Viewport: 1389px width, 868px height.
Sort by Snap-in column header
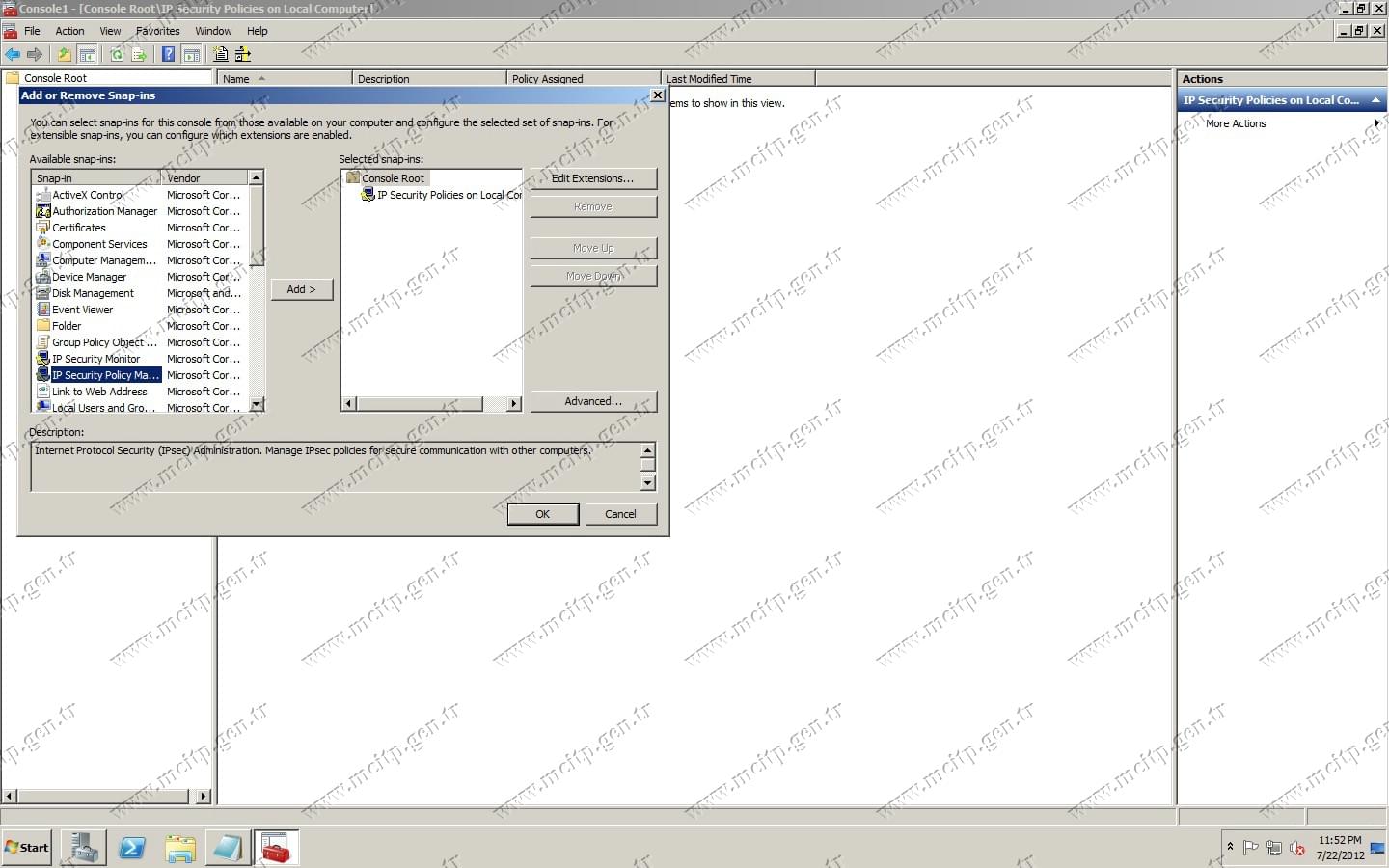tap(96, 178)
